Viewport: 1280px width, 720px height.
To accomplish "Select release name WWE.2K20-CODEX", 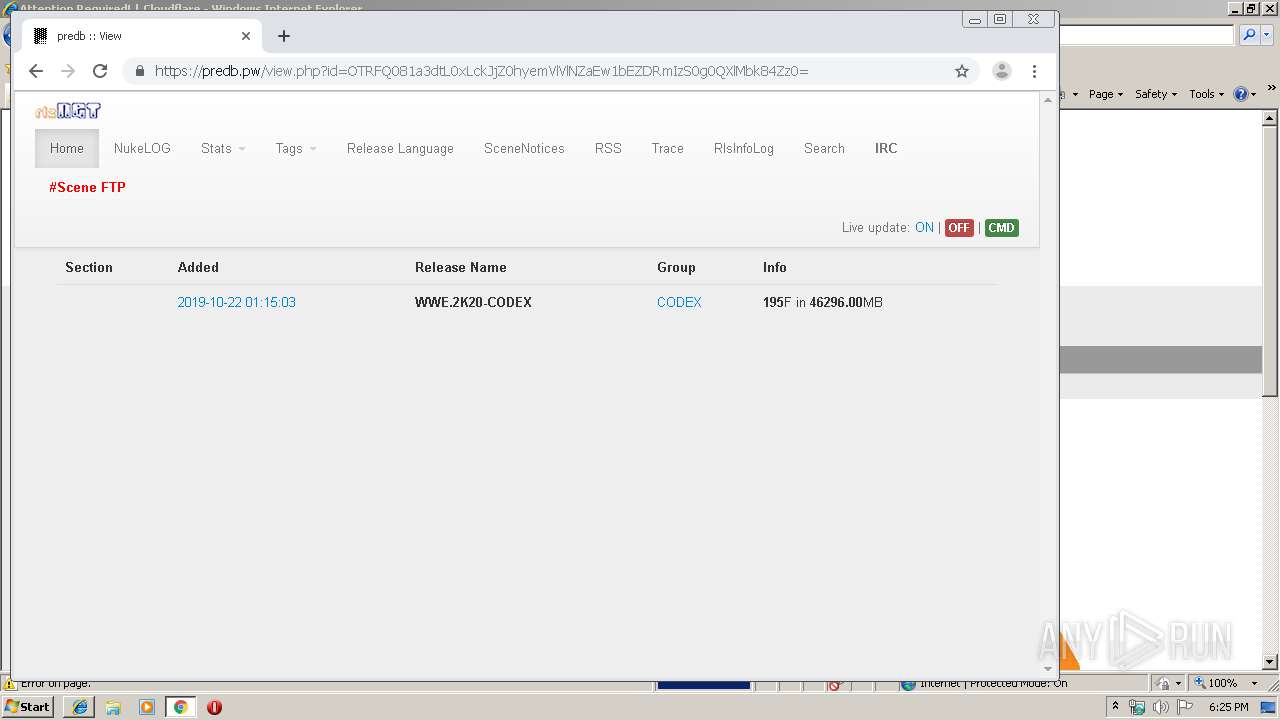I will tap(473, 302).
